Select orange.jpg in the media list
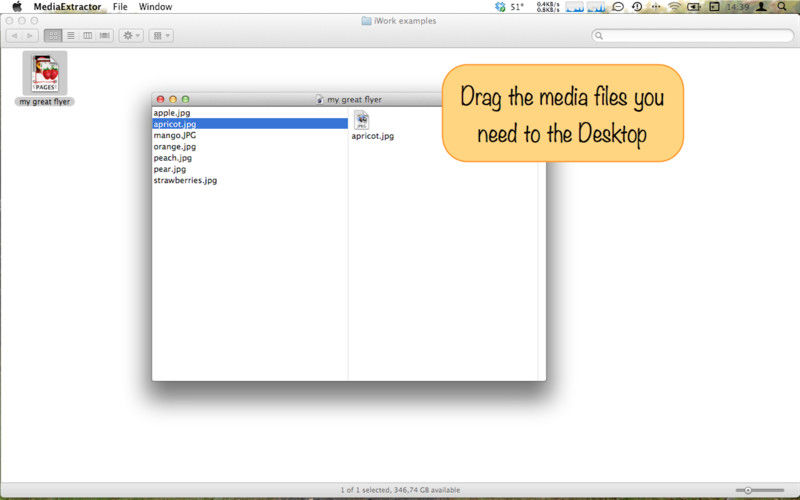The height and width of the screenshot is (500, 800). 250,146
